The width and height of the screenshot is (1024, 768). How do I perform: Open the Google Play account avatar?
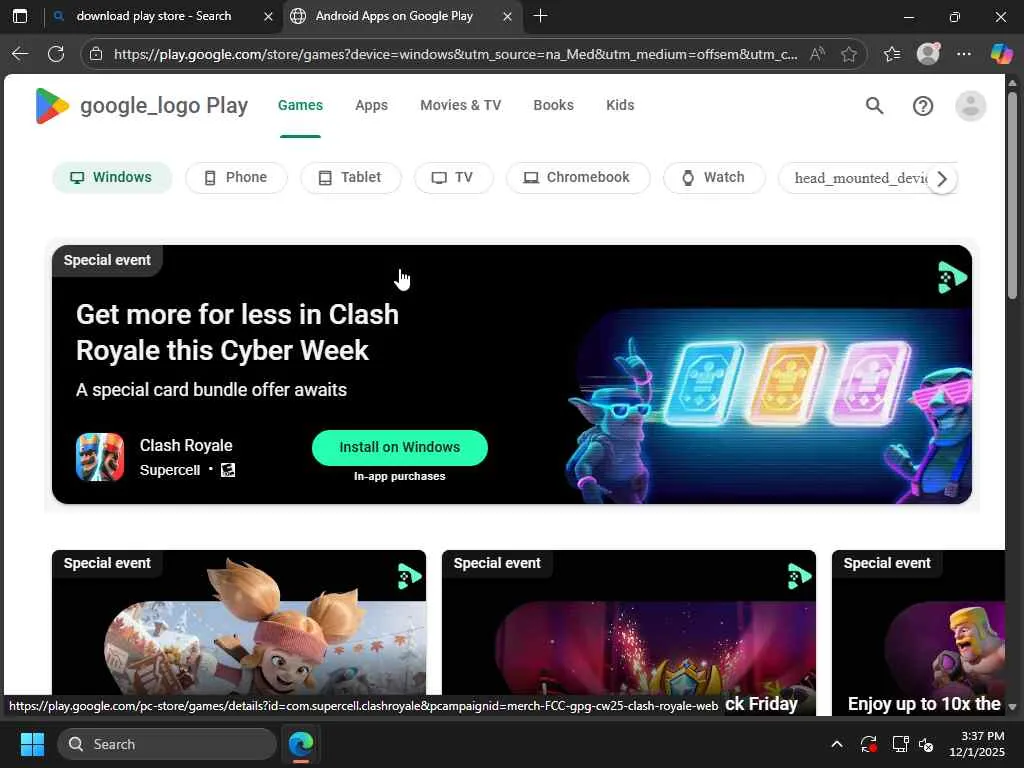(x=970, y=106)
